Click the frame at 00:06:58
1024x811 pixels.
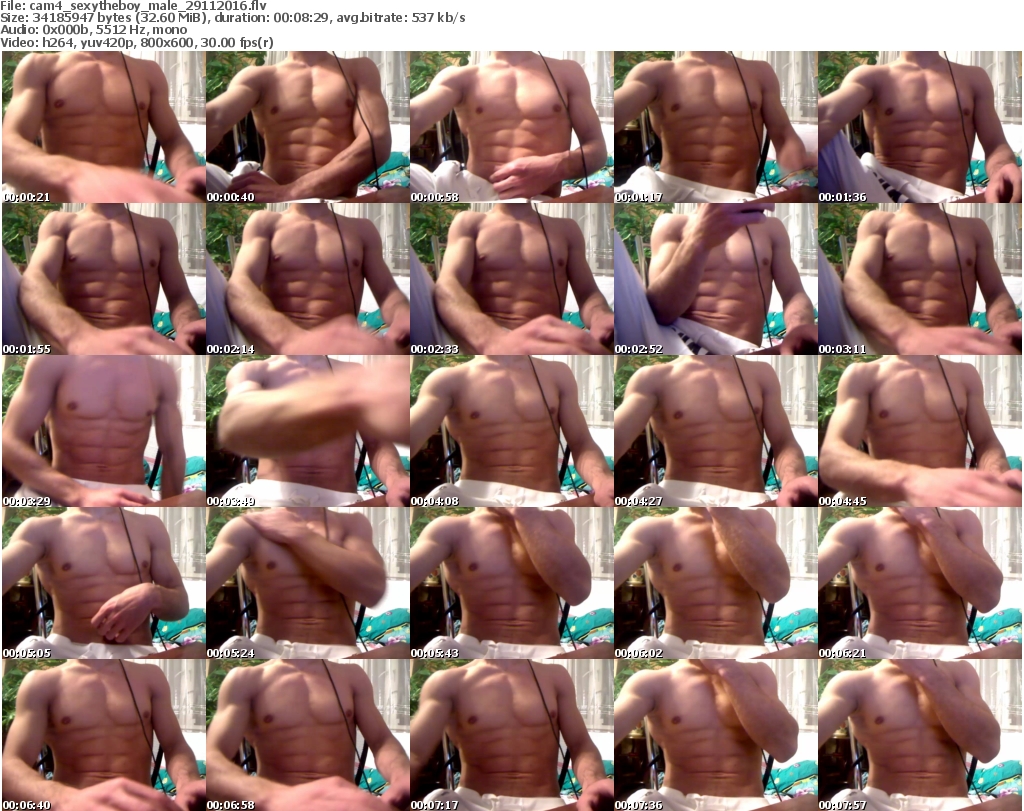(x=308, y=735)
